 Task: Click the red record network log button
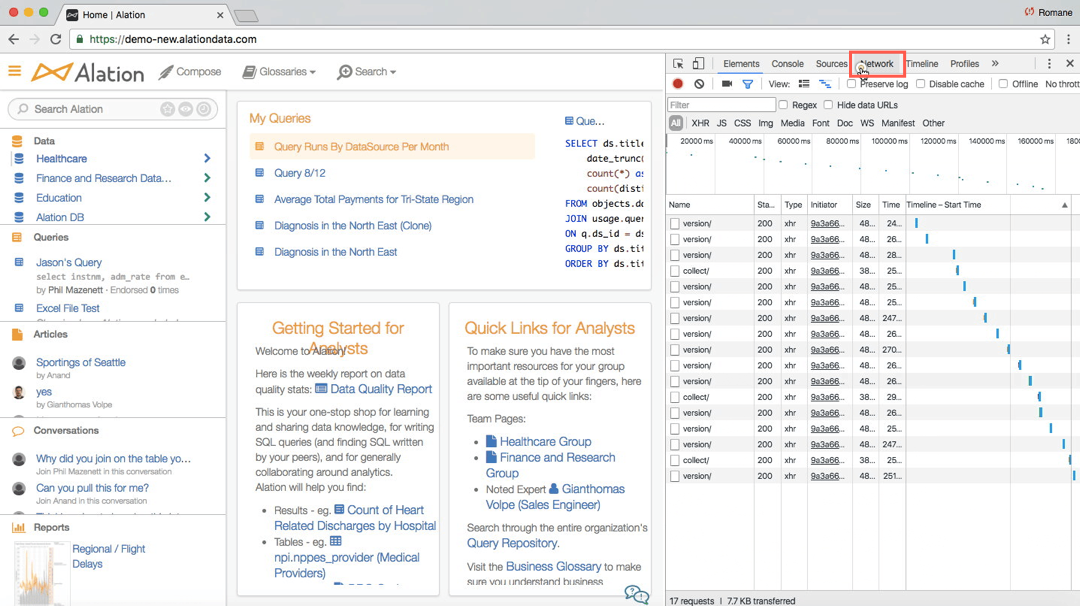point(678,83)
